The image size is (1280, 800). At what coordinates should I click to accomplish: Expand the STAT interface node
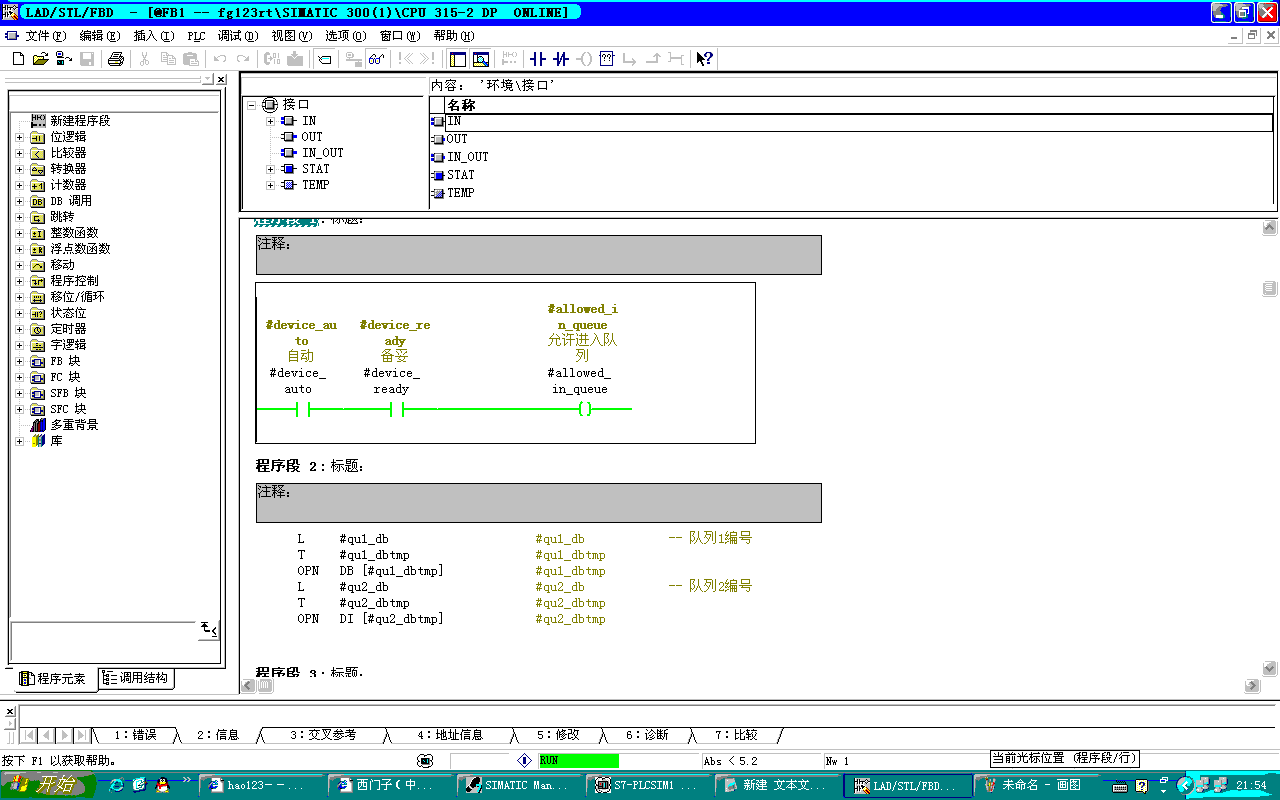271,169
